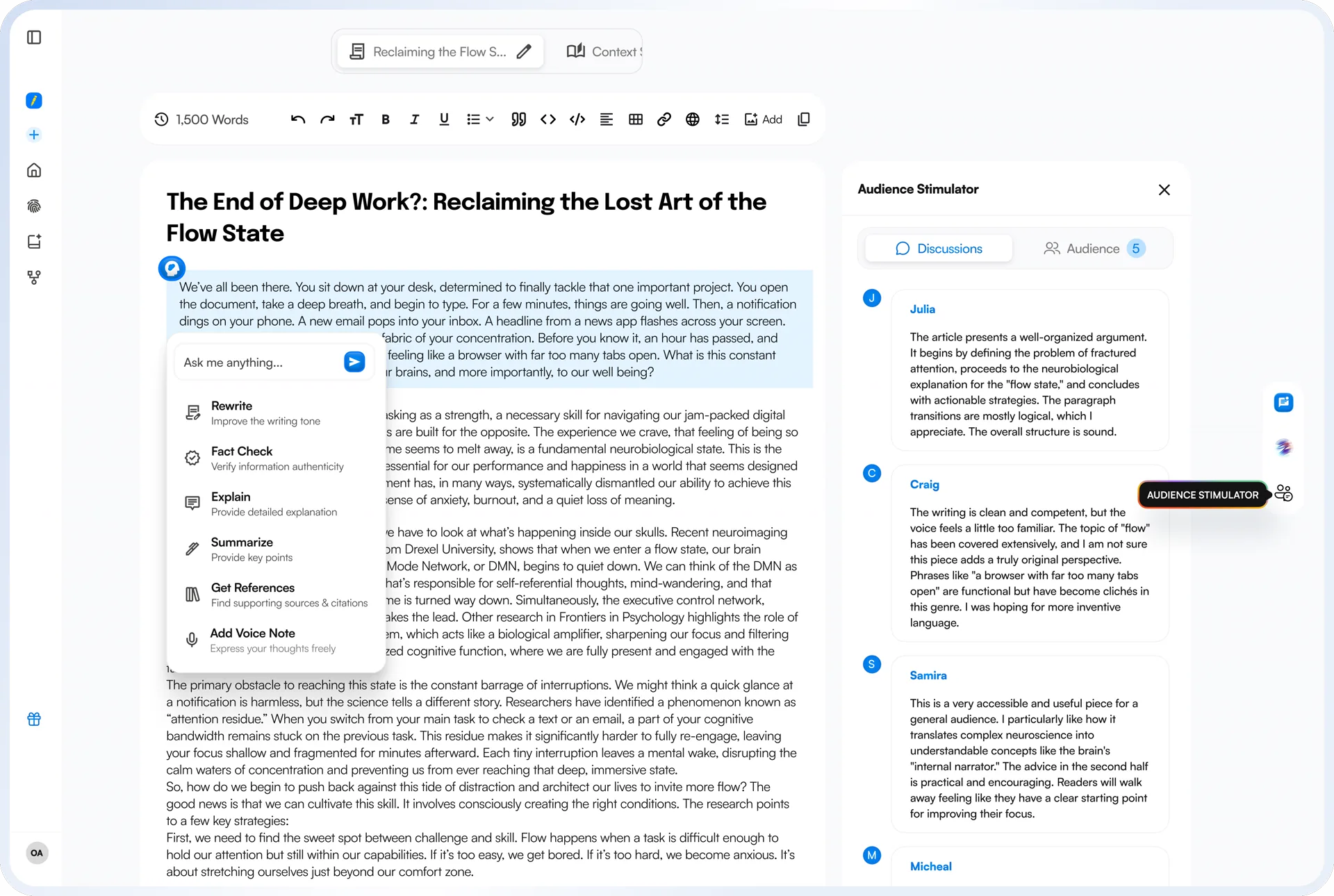Insert a block quote
The image size is (1334, 896).
point(519,119)
